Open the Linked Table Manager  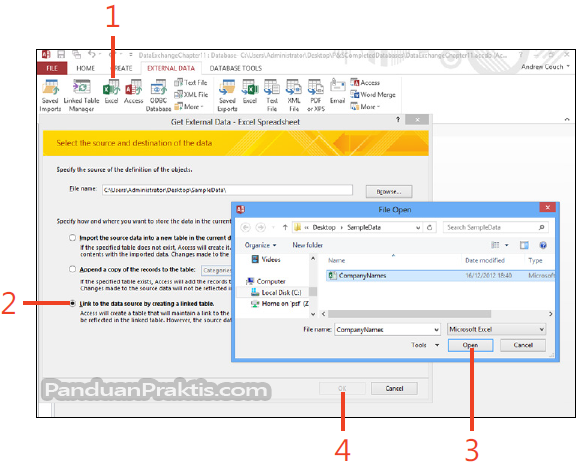(x=81, y=96)
